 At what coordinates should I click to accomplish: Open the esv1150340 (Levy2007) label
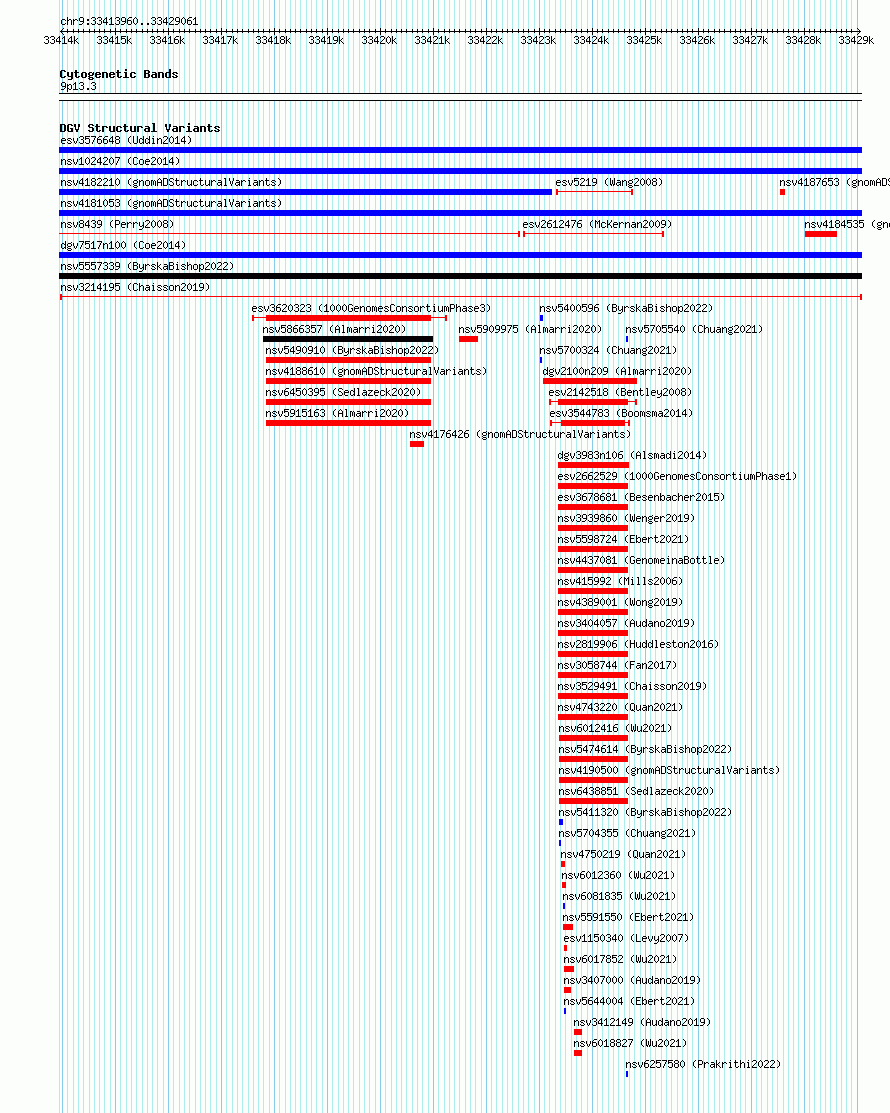click(626, 938)
